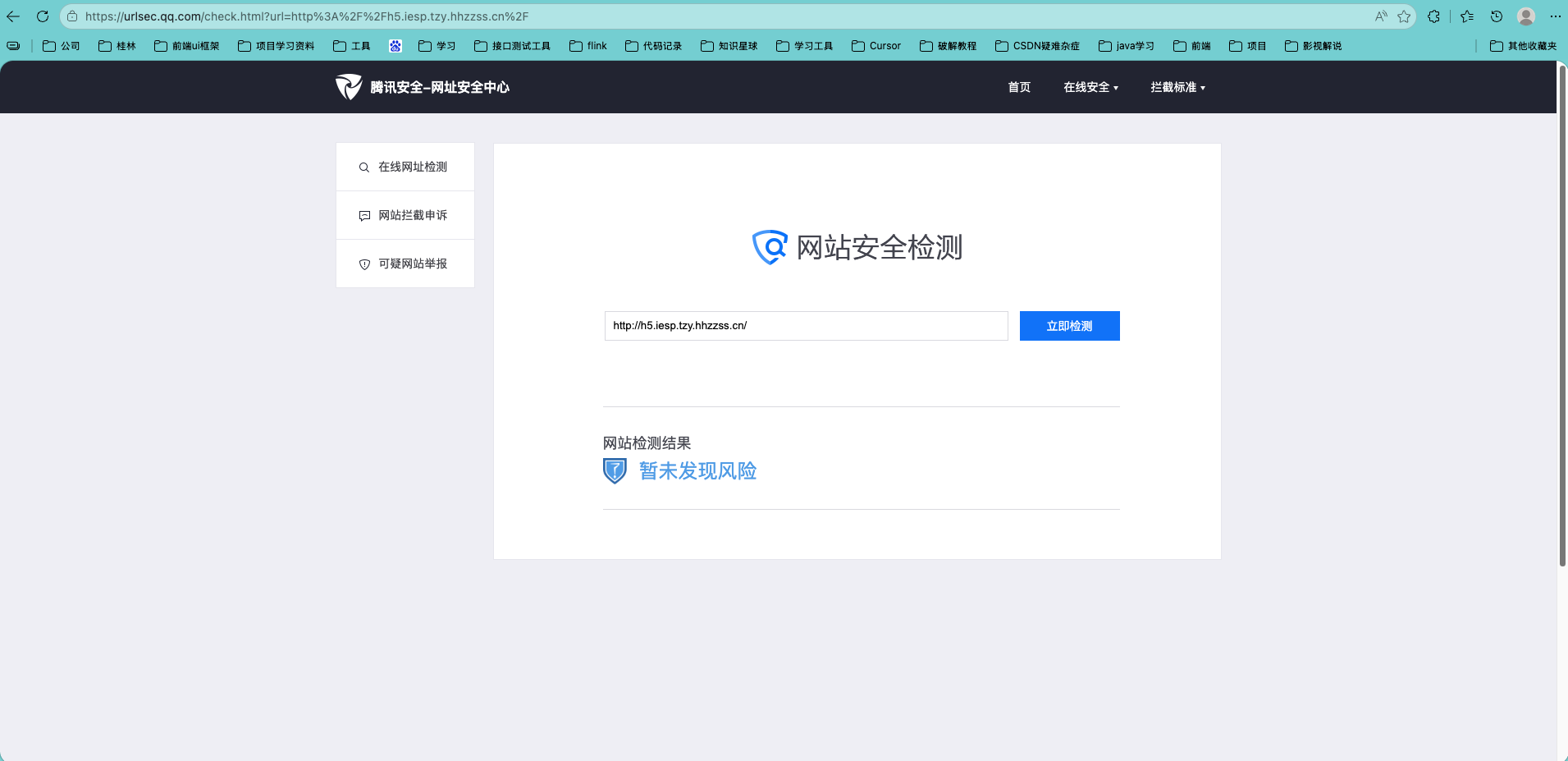Open the CSDN疑难杂症 bookmark folder
Image resolution: width=1568 pixels, height=761 pixels.
pyautogui.click(x=1038, y=46)
